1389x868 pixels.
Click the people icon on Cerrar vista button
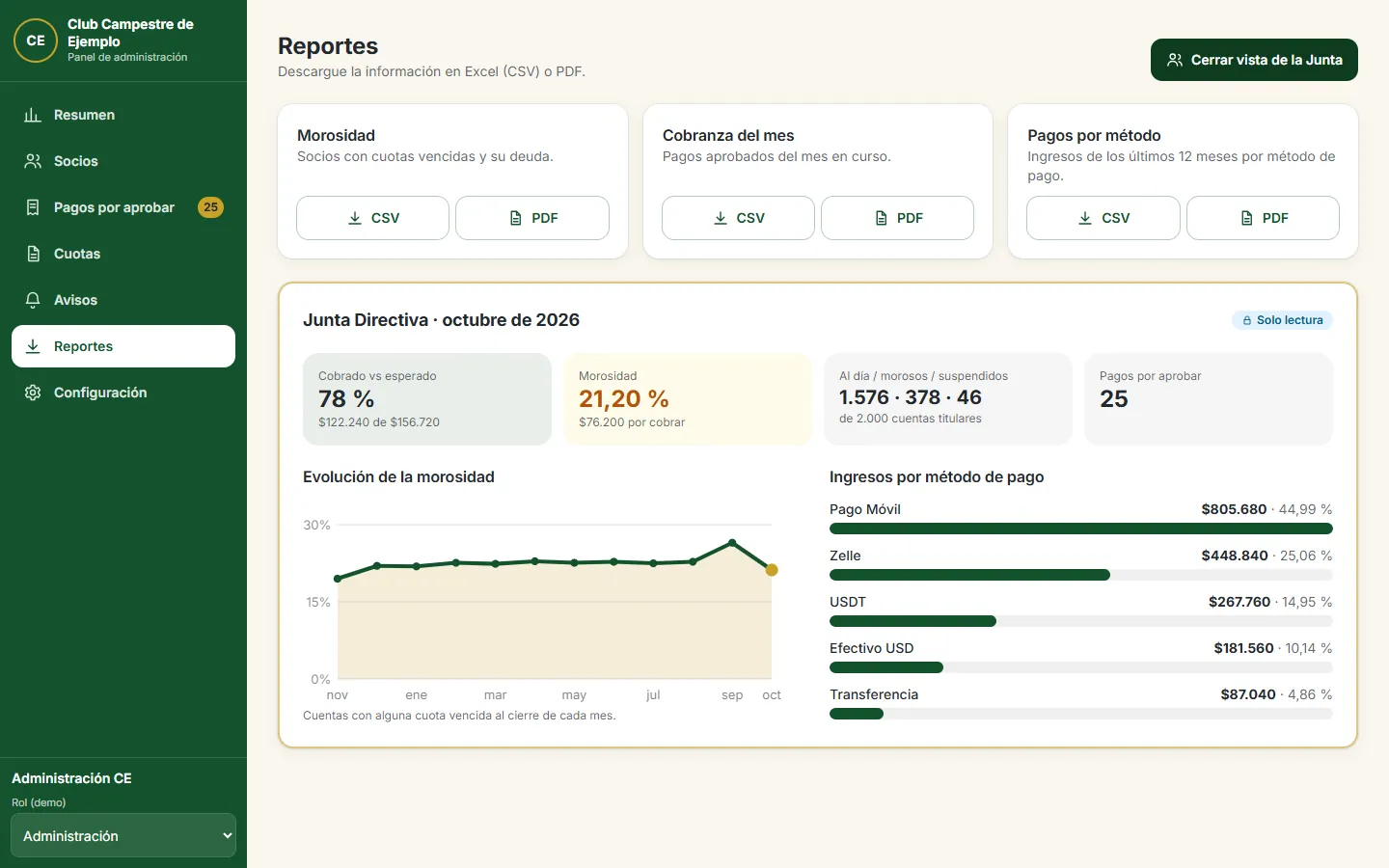1175,60
